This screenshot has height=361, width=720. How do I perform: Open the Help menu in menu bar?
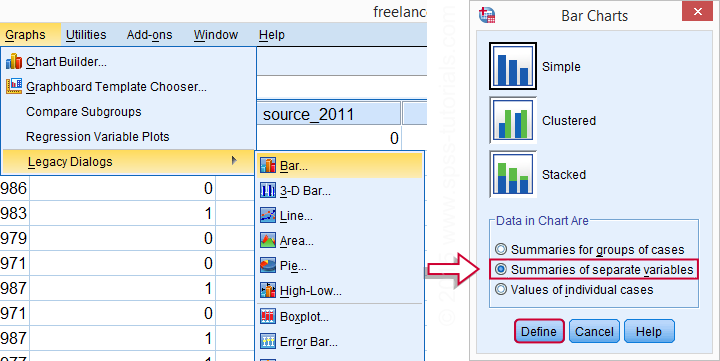[272, 34]
